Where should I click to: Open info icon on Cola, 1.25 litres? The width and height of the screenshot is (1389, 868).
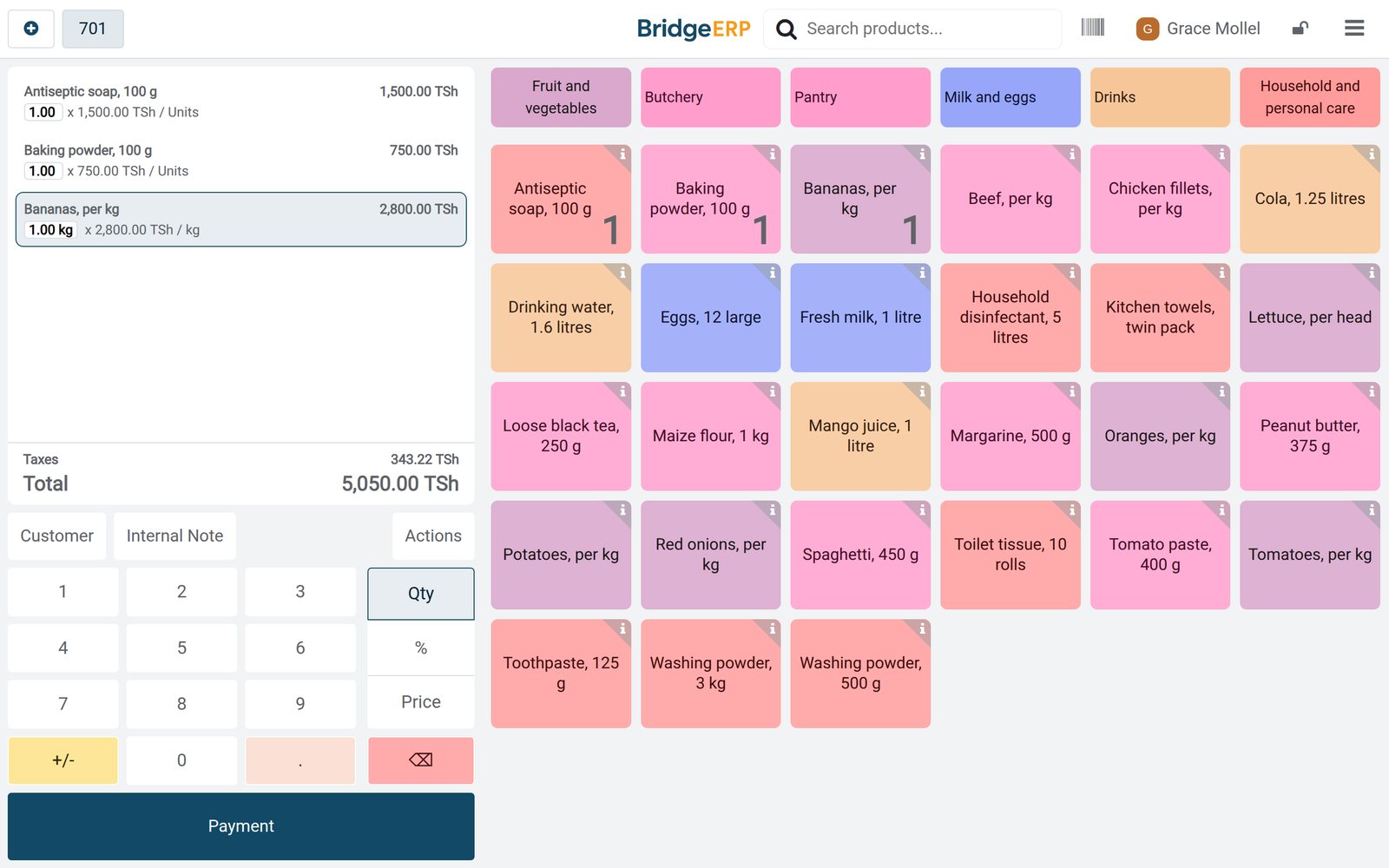click(x=1372, y=155)
